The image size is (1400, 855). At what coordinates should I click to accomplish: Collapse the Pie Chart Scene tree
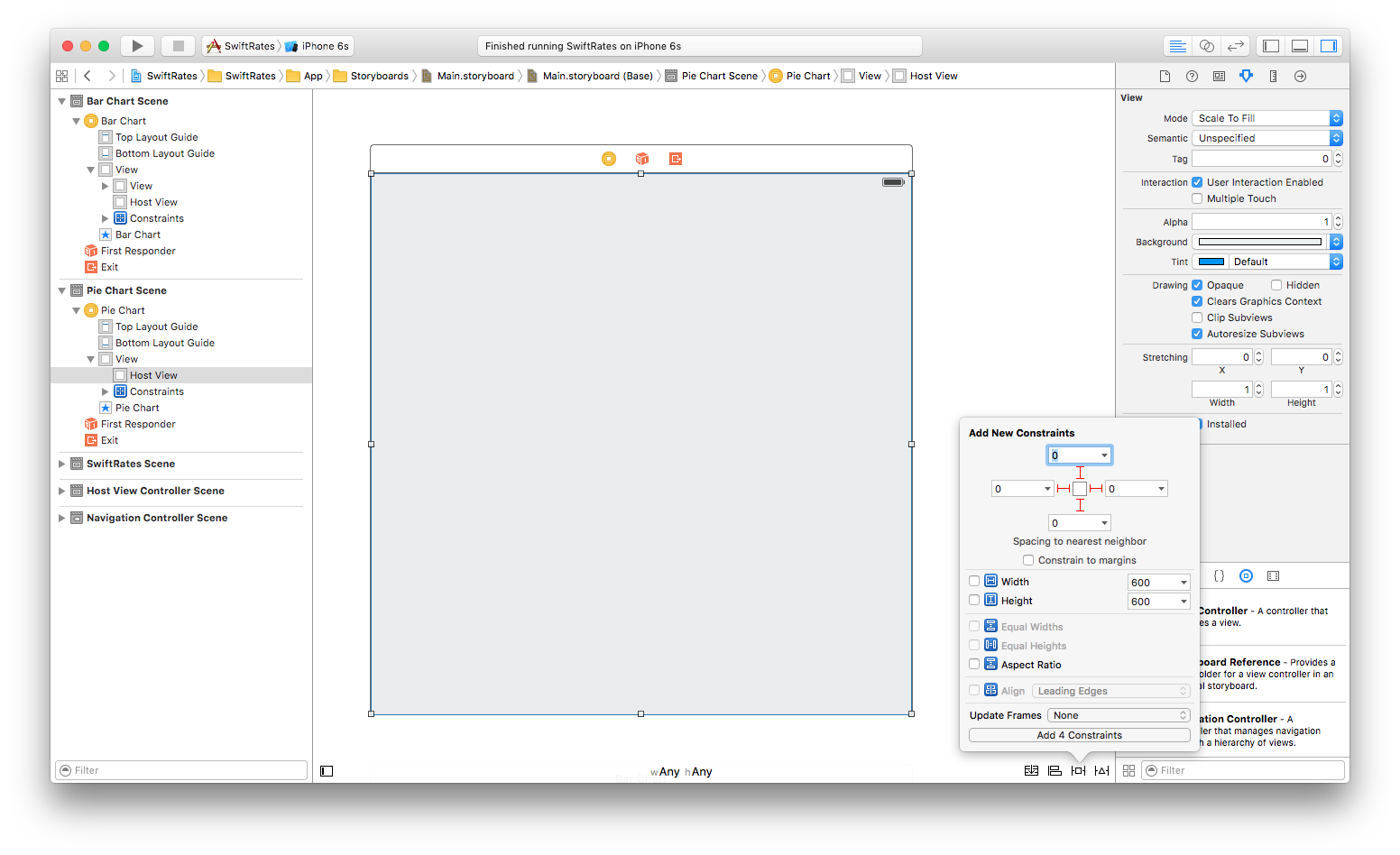pyautogui.click(x=61, y=290)
